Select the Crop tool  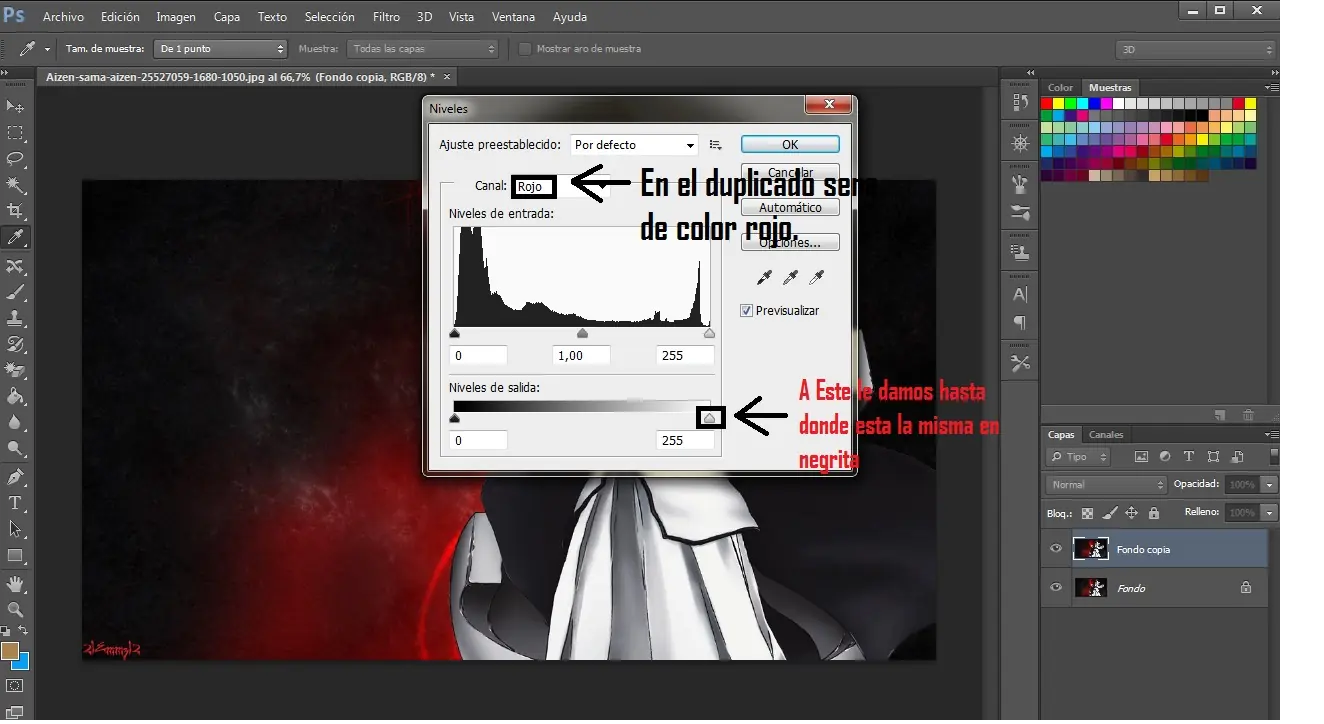pyautogui.click(x=16, y=211)
